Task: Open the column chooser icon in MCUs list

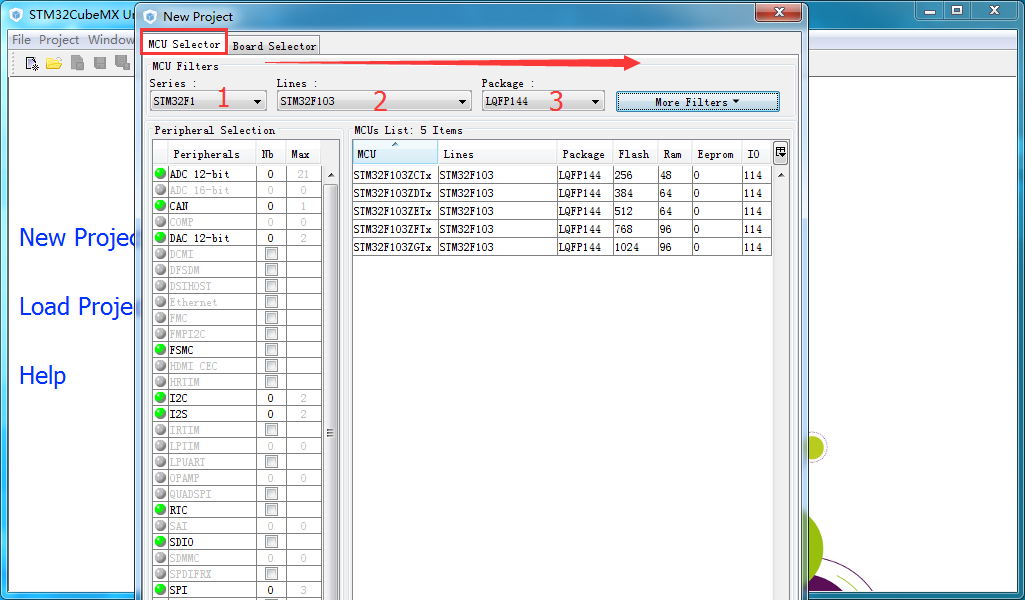Action: [780, 154]
